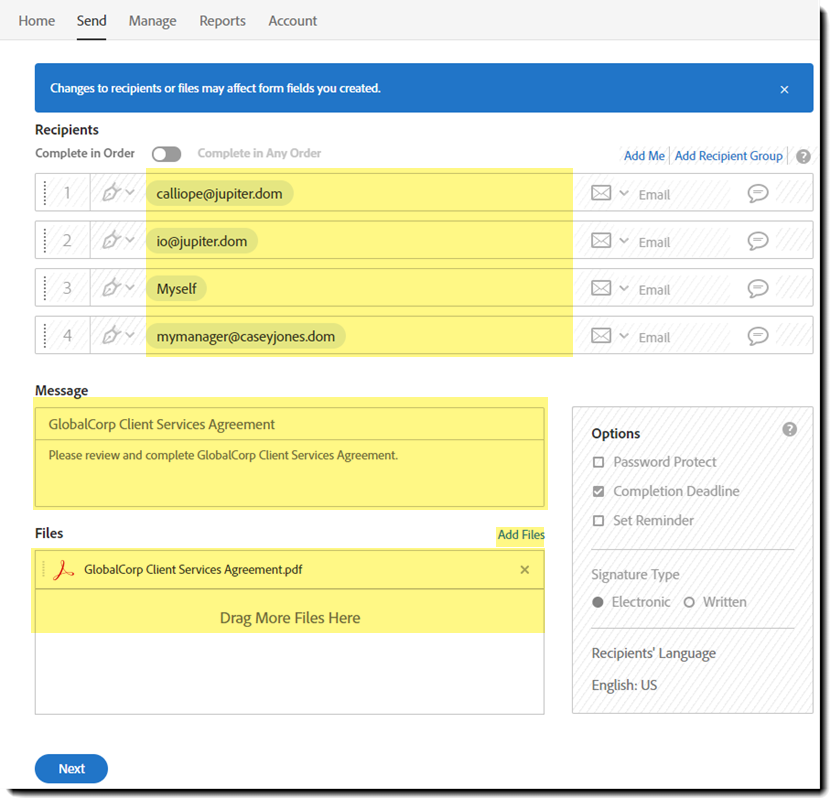Image resolution: width=830 pixels, height=798 pixels.
Task: Open the authentication pen icon for recipient 1
Action: click(110, 193)
